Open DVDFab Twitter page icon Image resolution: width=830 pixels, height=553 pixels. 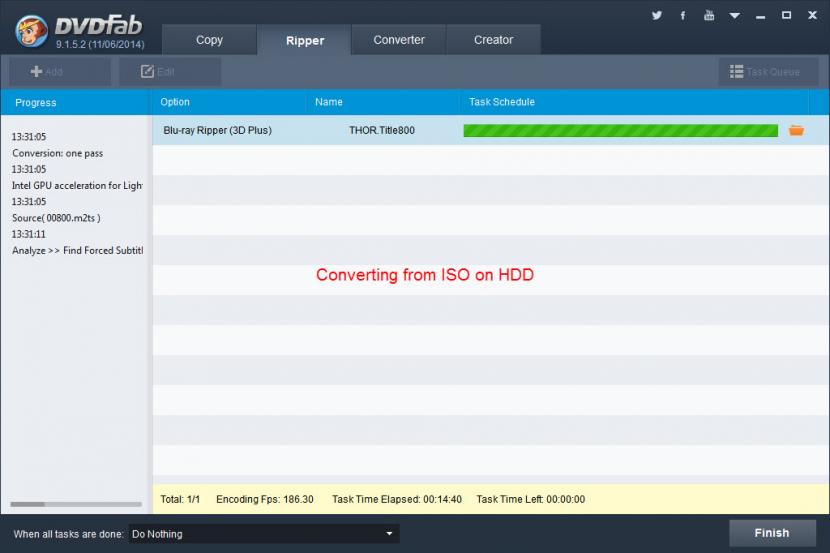pyautogui.click(x=657, y=15)
